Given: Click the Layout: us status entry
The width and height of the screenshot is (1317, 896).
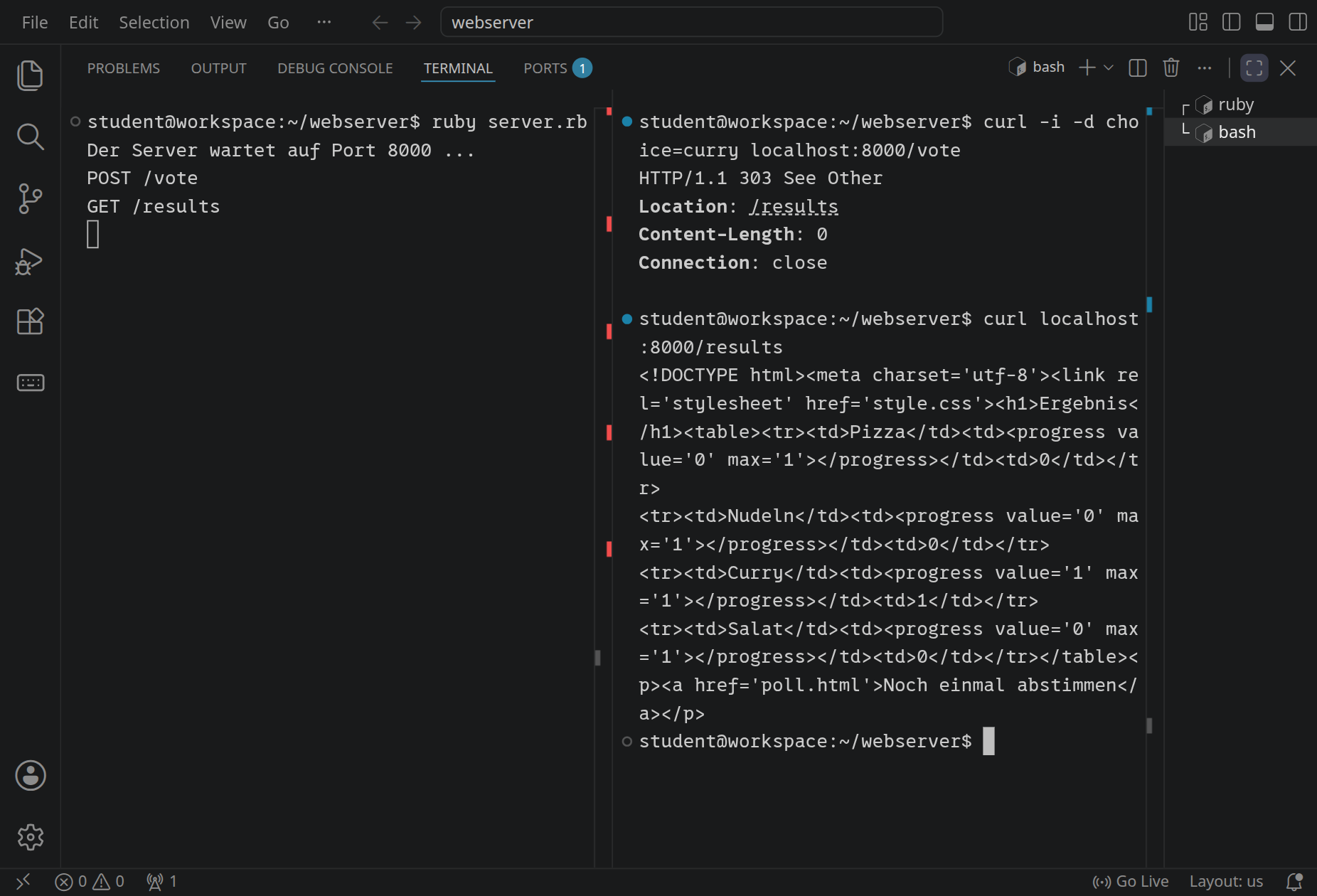Looking at the screenshot, I should [x=1226, y=882].
